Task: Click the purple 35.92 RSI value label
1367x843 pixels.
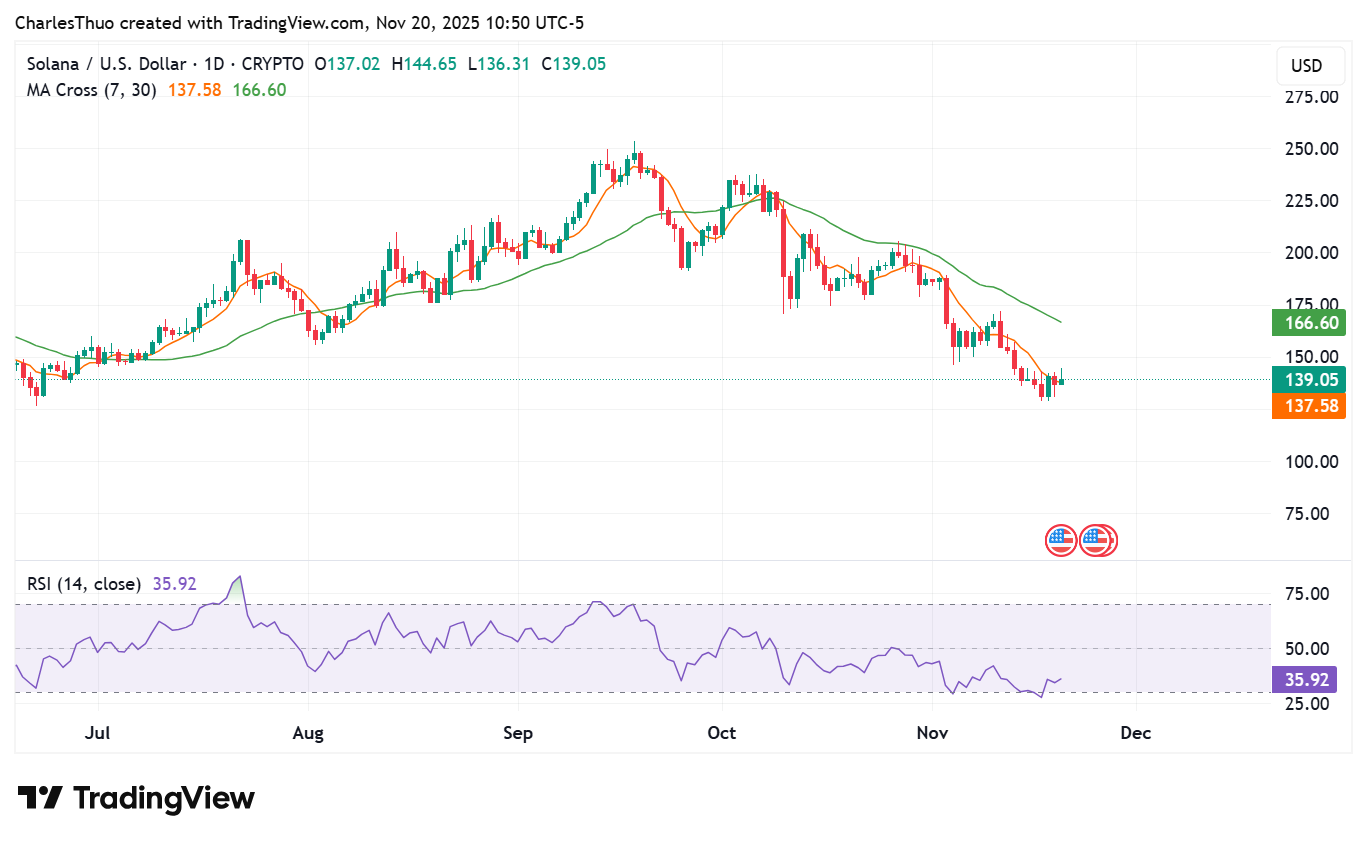Action: point(1307,680)
